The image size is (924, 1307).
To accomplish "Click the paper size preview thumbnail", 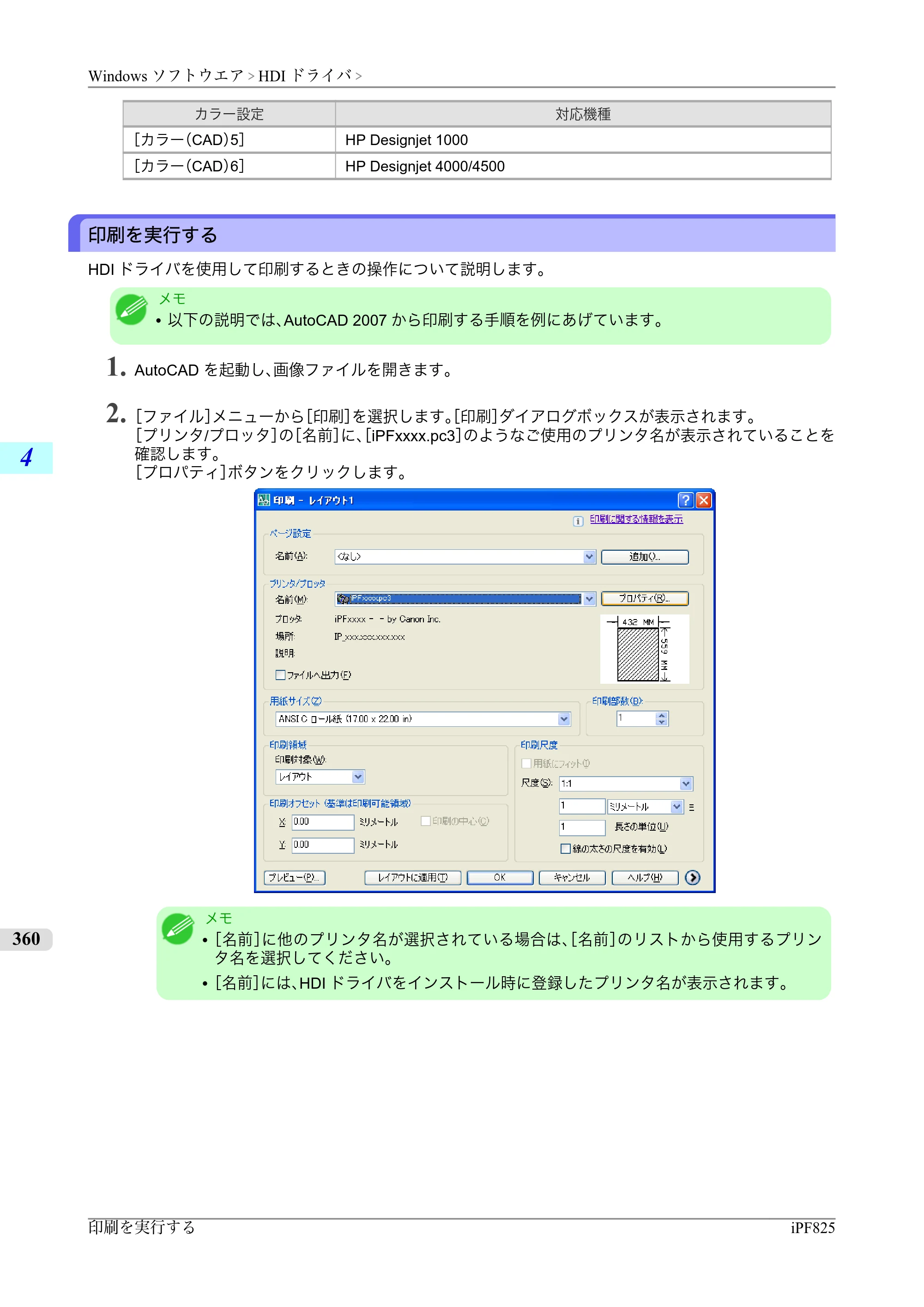I will pos(645,649).
